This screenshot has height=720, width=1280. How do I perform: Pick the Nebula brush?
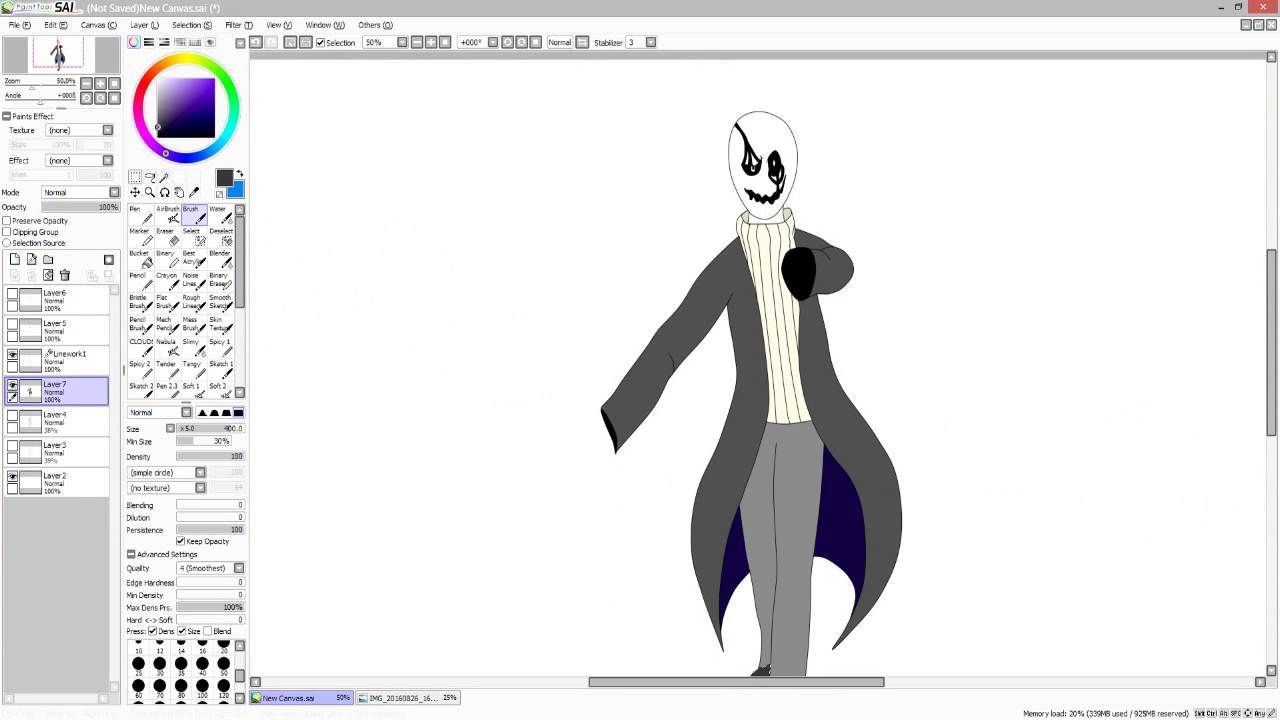point(167,347)
